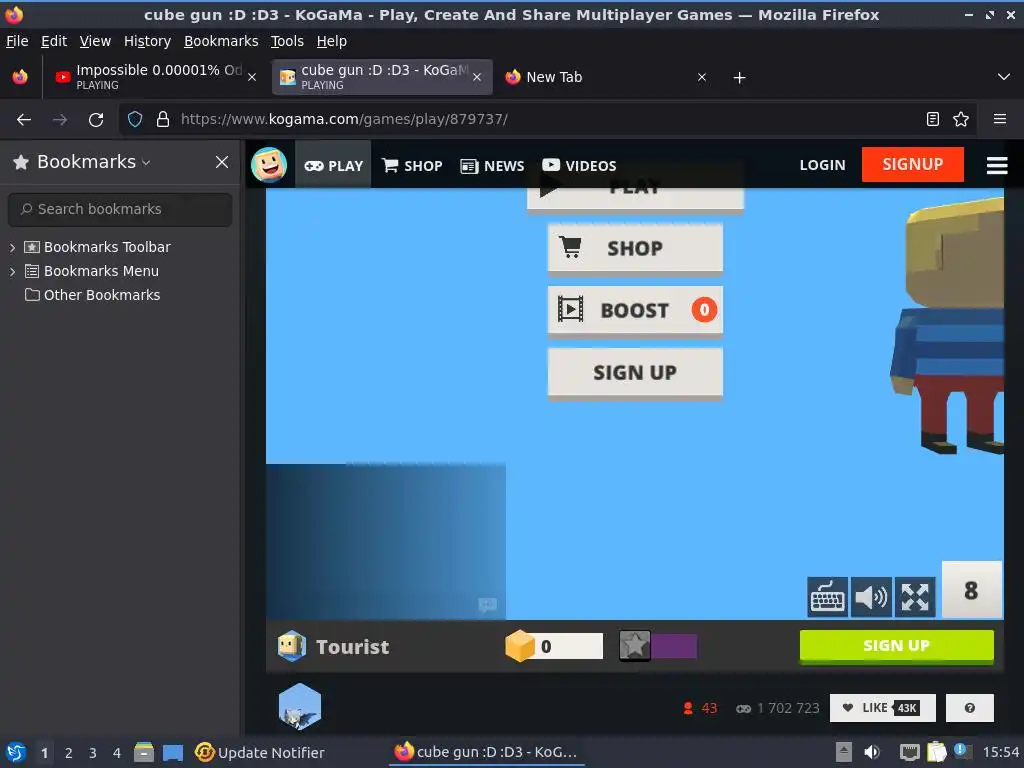This screenshot has height=768, width=1024.
Task: Toggle reader view icon
Action: pos(933,119)
